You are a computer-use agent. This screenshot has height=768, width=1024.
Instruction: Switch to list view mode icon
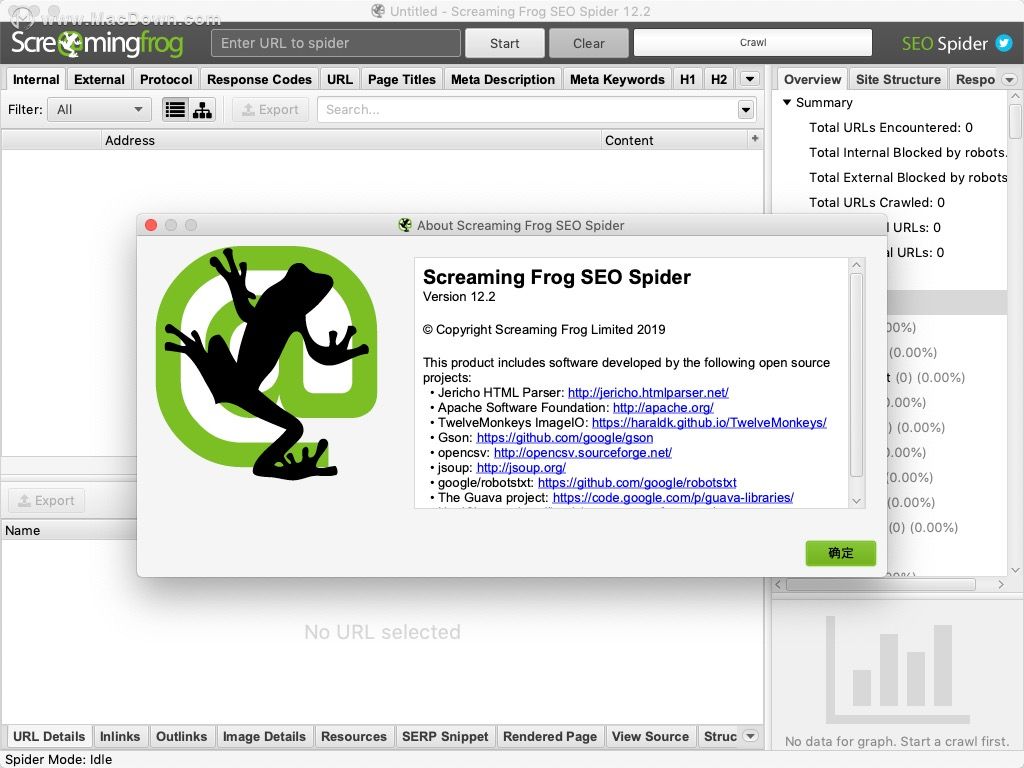(175, 110)
